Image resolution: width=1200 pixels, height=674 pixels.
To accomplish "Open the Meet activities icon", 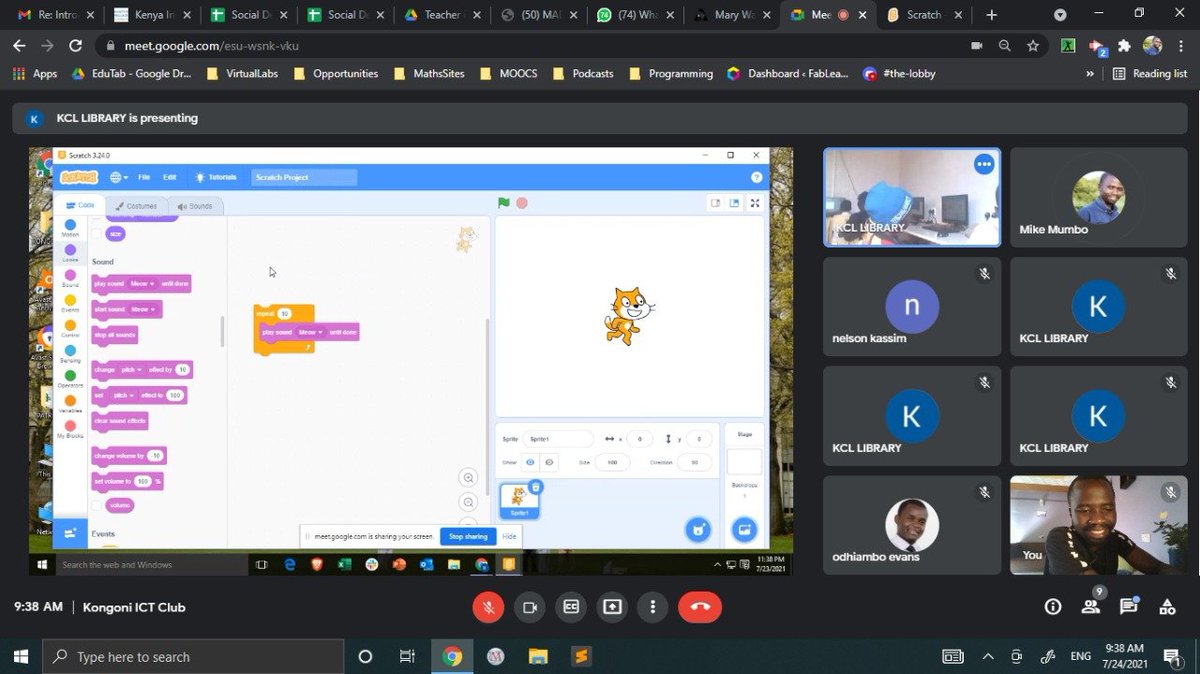I will coord(1167,606).
